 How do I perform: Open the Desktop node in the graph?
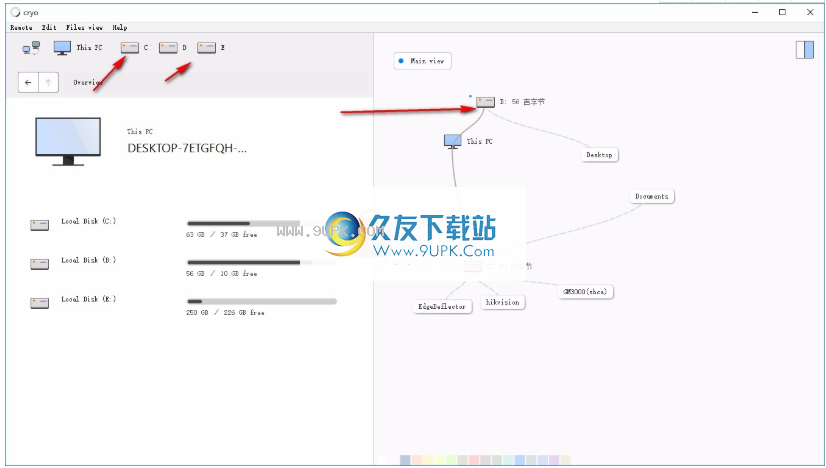point(599,155)
